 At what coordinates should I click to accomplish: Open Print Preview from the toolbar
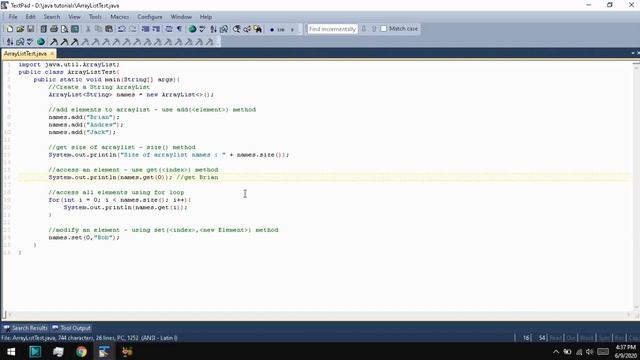(64, 29)
